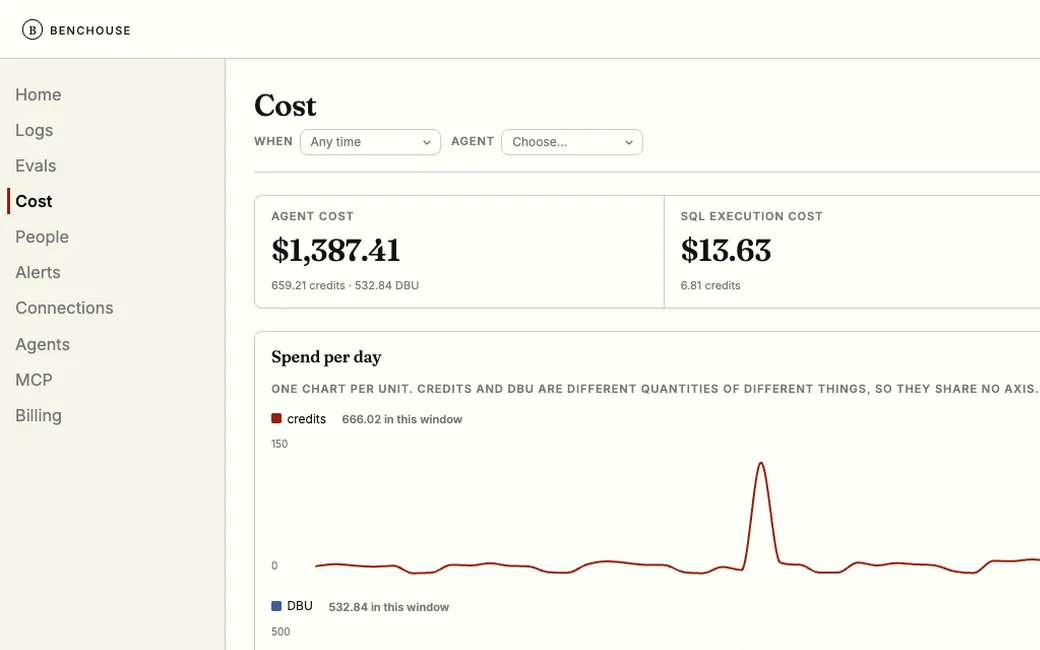1040x650 pixels.
Task: Click the BENCHOUSE brand name text
Action: click(90, 31)
